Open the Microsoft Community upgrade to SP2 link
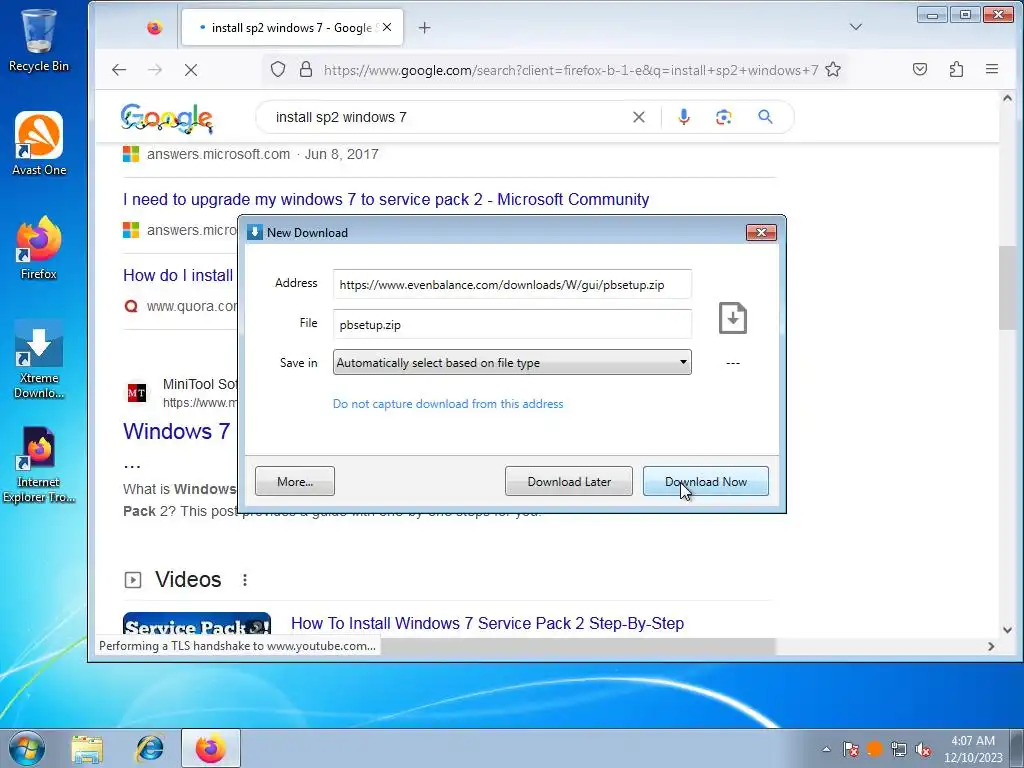This screenshot has height=768, width=1024. pyautogui.click(x=386, y=199)
